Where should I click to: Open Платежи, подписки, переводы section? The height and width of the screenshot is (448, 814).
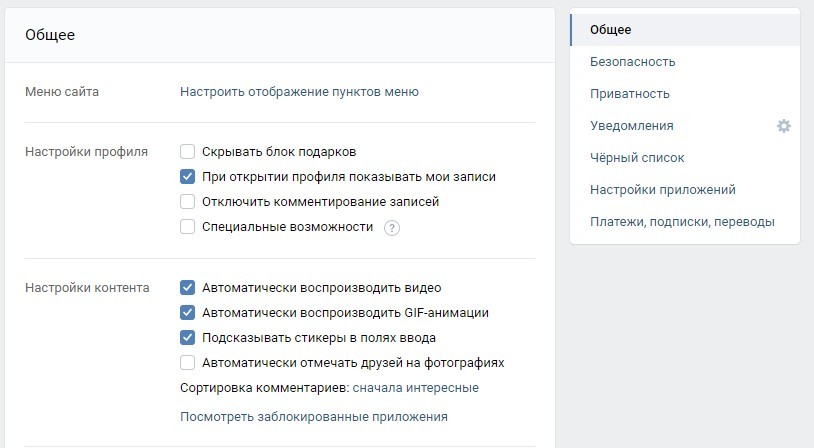tap(682, 222)
